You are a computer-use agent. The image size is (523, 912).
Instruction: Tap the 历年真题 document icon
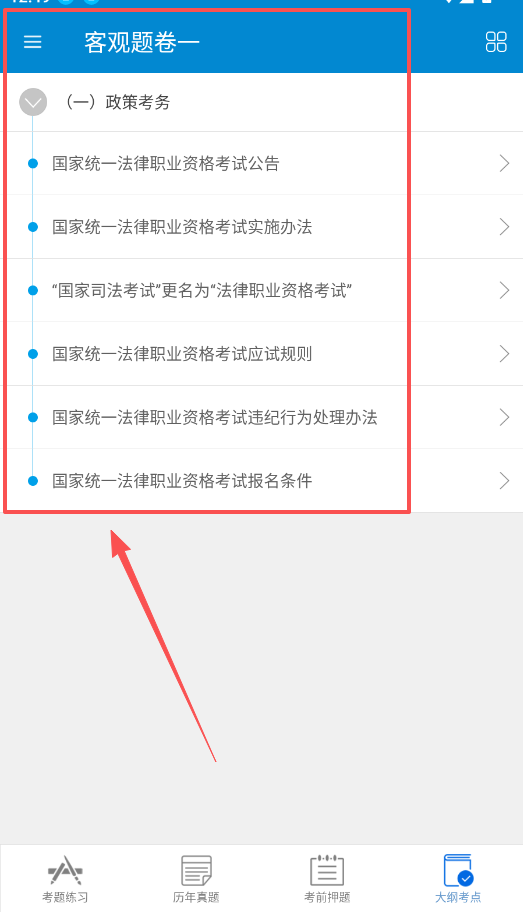196,870
